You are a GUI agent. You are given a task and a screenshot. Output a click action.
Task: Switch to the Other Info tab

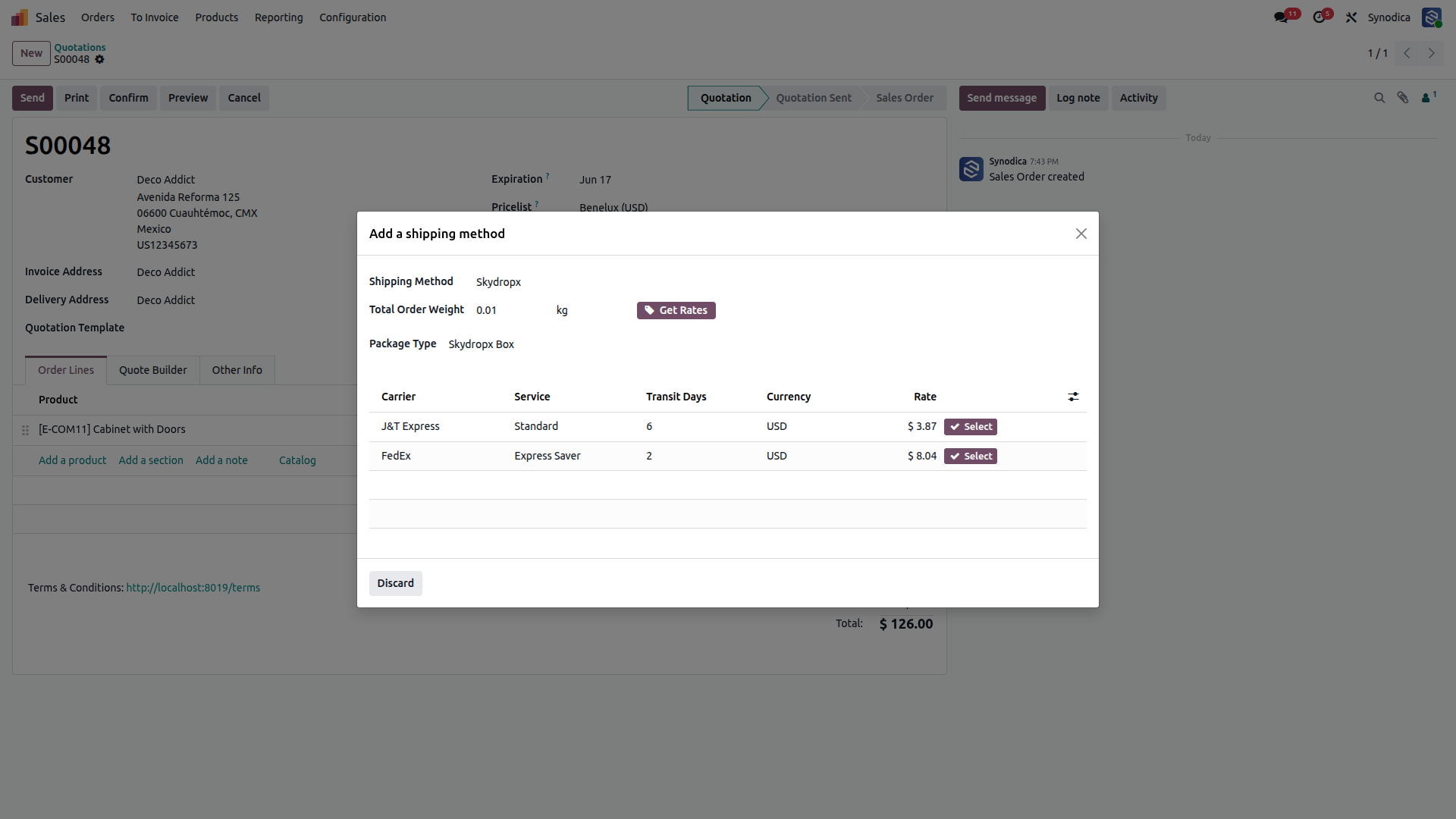point(237,370)
